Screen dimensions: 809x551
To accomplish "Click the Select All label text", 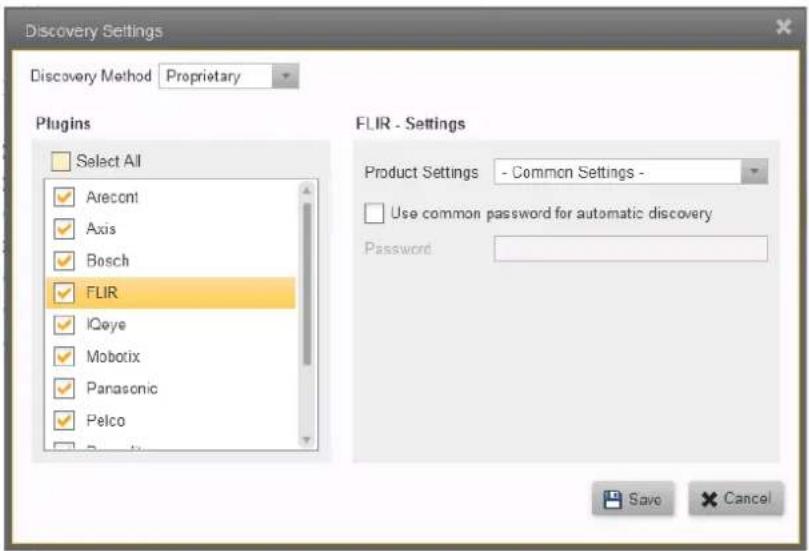I will [x=108, y=161].
